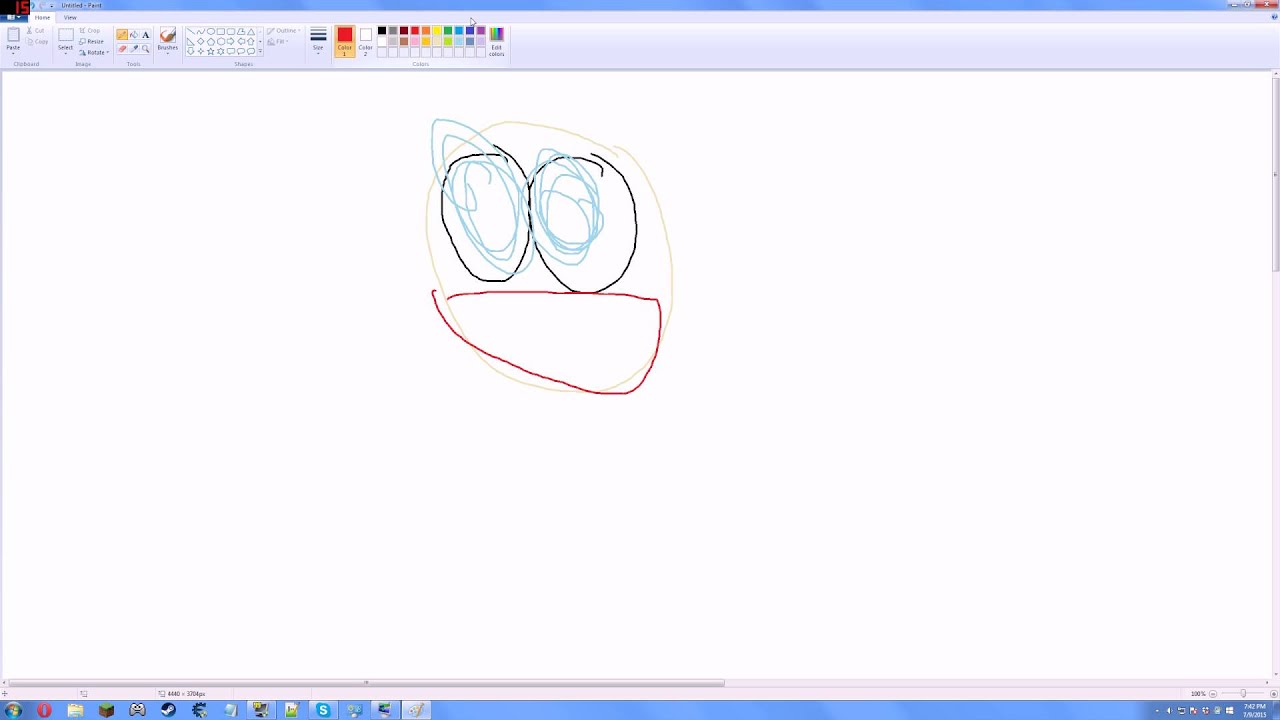Screen dimensions: 1280x720
Task: Activate Color 2 background selector
Action: (x=365, y=41)
